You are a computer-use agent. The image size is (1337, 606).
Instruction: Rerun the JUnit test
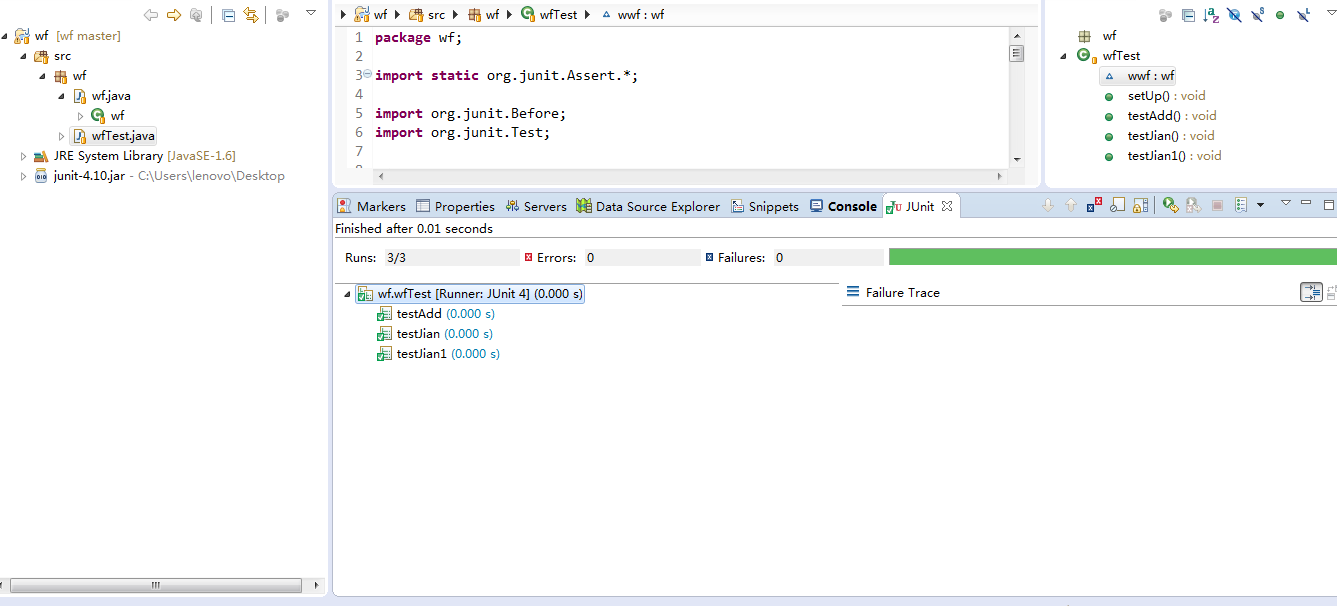[x=1168, y=205]
